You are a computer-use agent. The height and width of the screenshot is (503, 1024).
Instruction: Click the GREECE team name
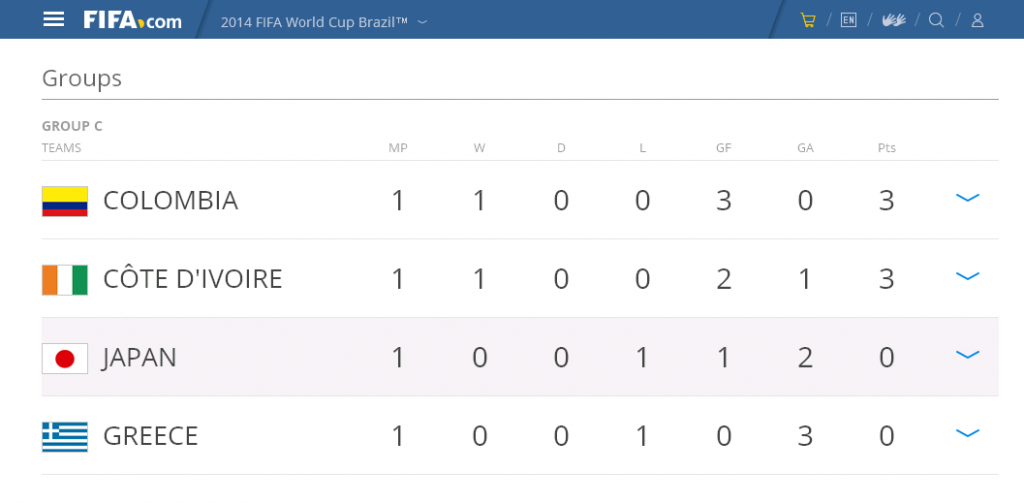pyautogui.click(x=150, y=436)
